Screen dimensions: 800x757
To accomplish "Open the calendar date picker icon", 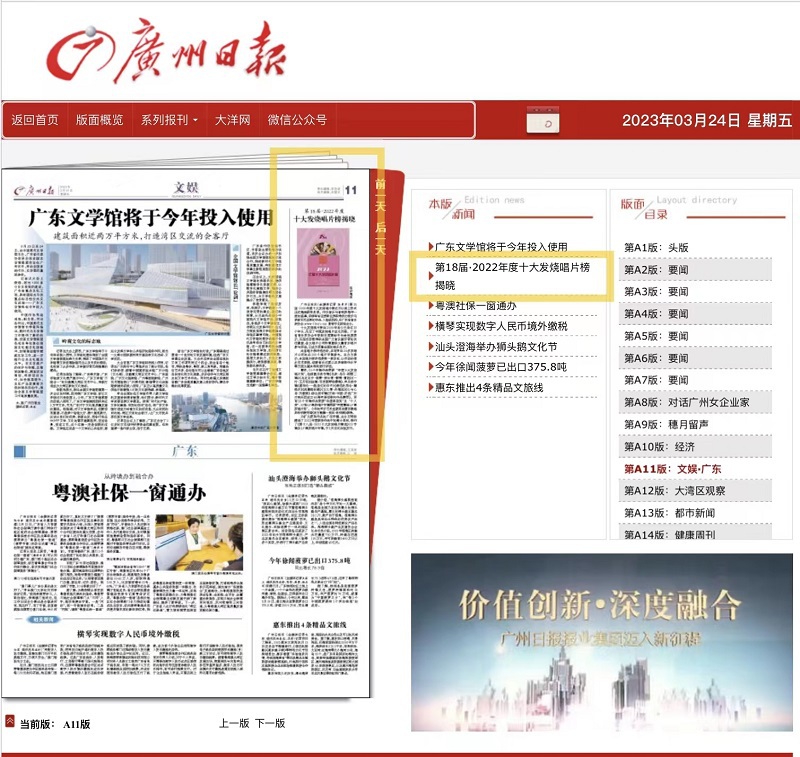I will point(546,122).
